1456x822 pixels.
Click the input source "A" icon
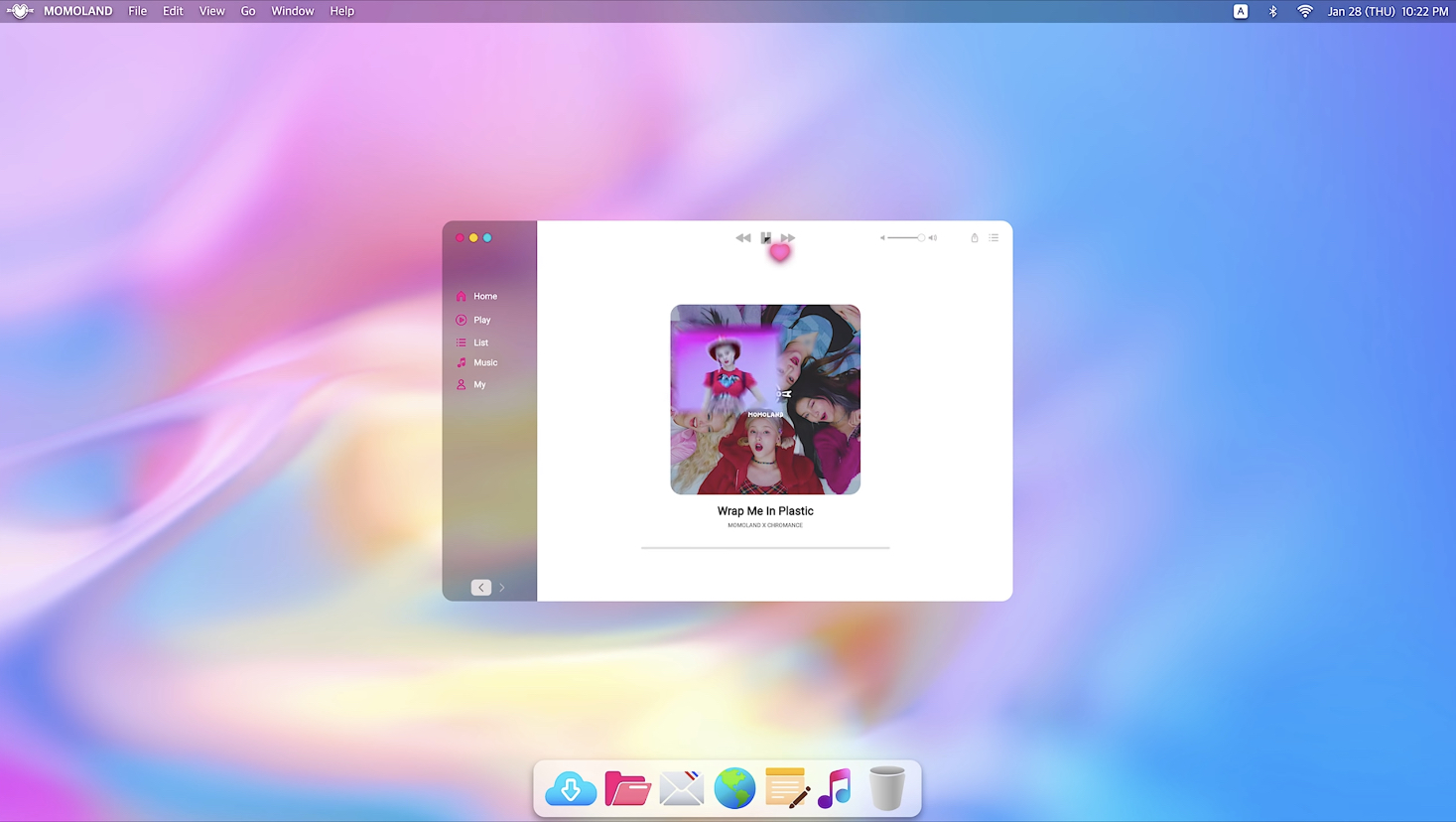coord(1241,11)
